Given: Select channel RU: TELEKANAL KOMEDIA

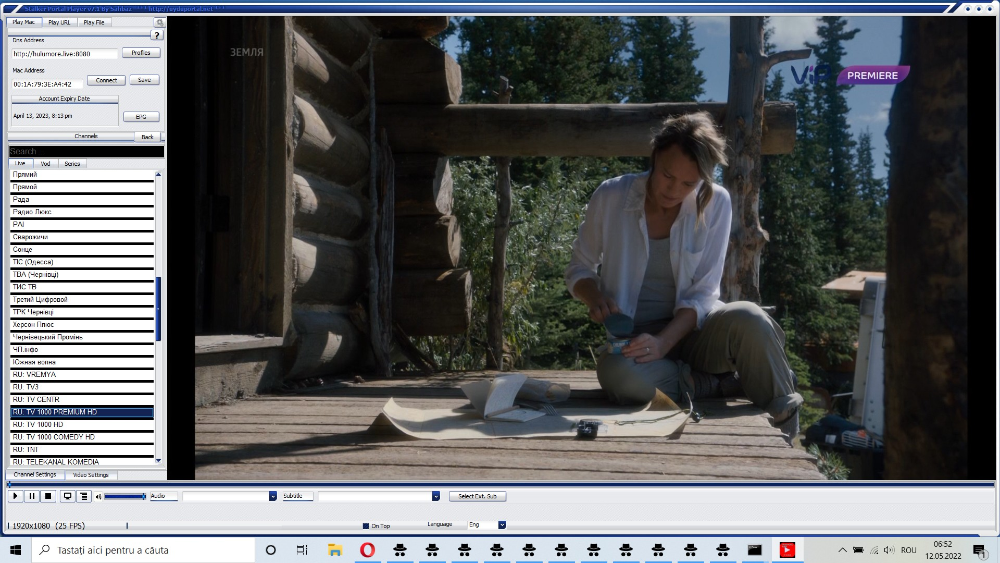Looking at the screenshot, I should pos(82,462).
